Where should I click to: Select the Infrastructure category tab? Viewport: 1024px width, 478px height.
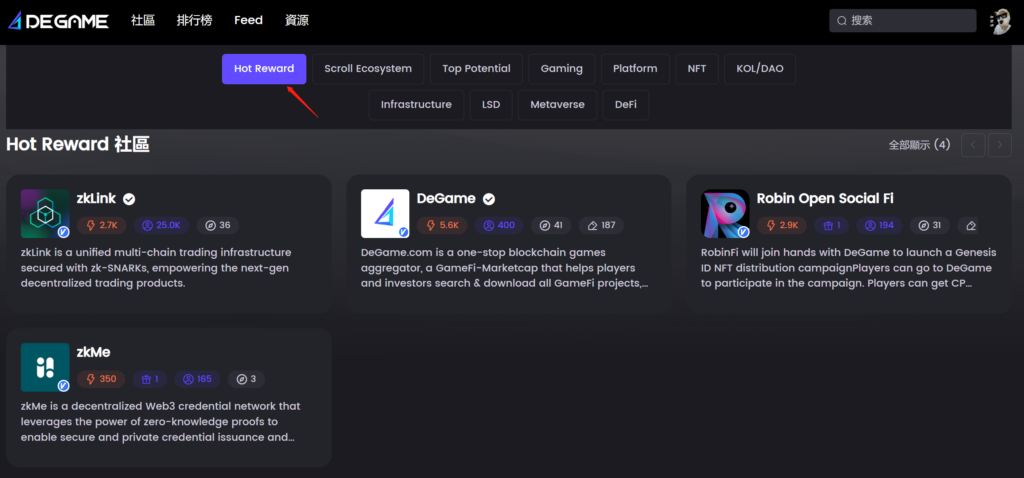click(x=416, y=105)
